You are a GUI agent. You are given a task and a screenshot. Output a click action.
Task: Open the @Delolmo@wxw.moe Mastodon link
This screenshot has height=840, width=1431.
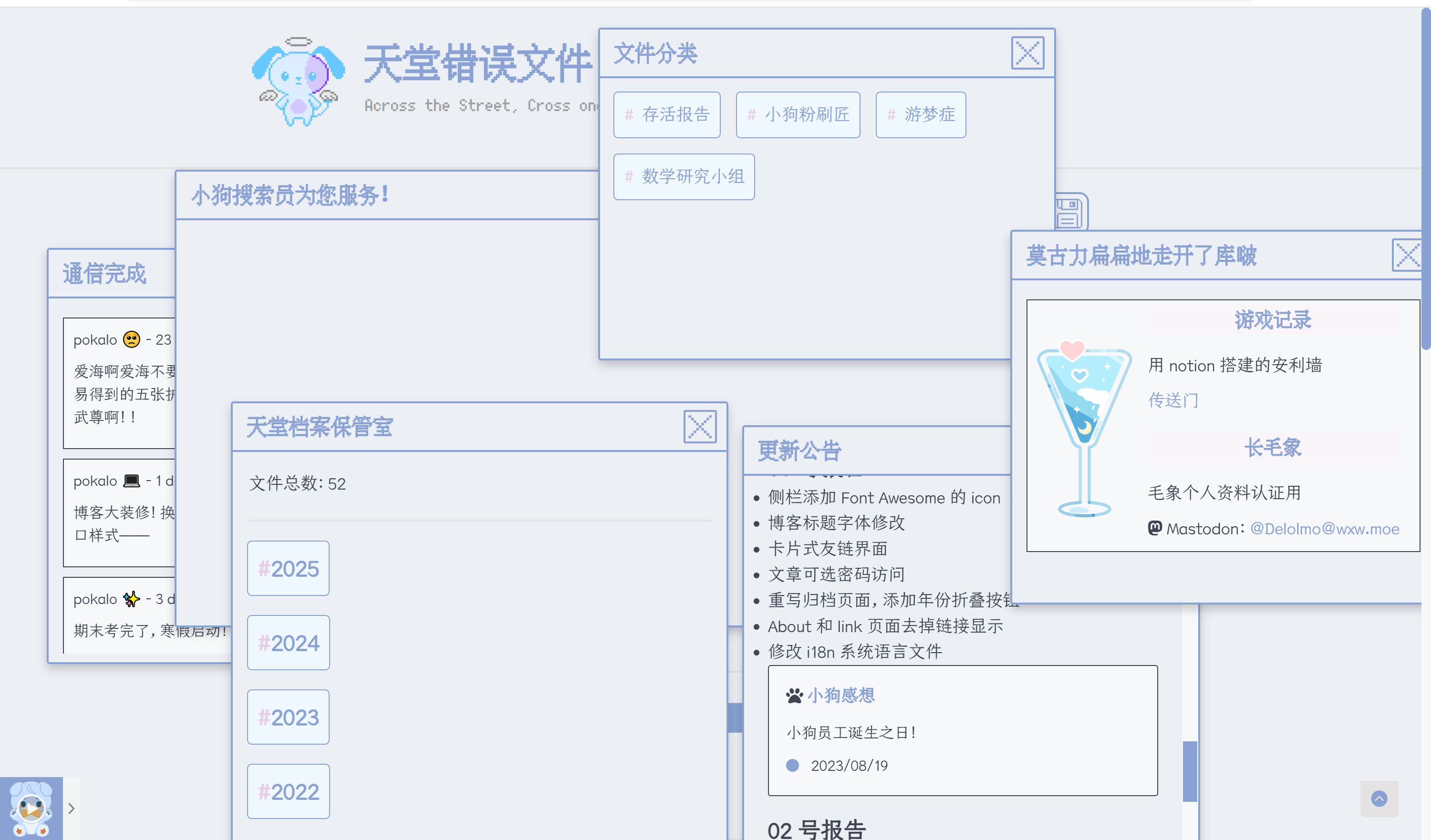coord(1324,529)
